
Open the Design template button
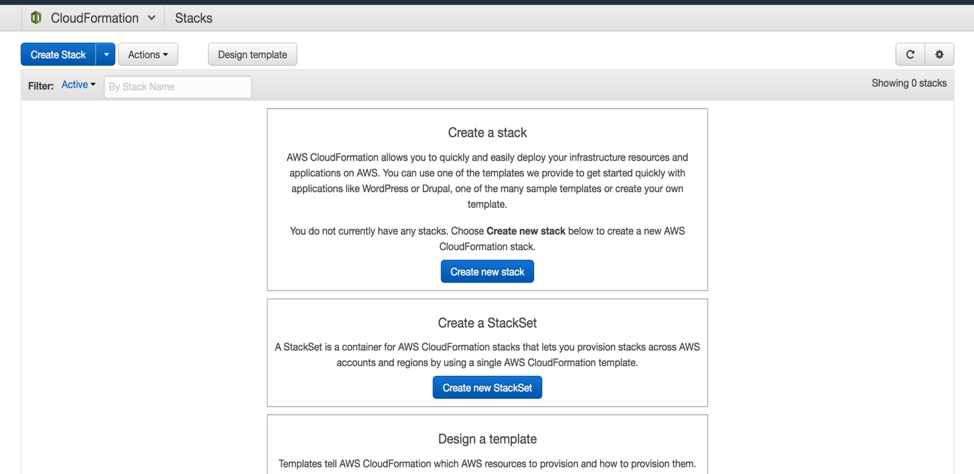pyautogui.click(x=252, y=55)
